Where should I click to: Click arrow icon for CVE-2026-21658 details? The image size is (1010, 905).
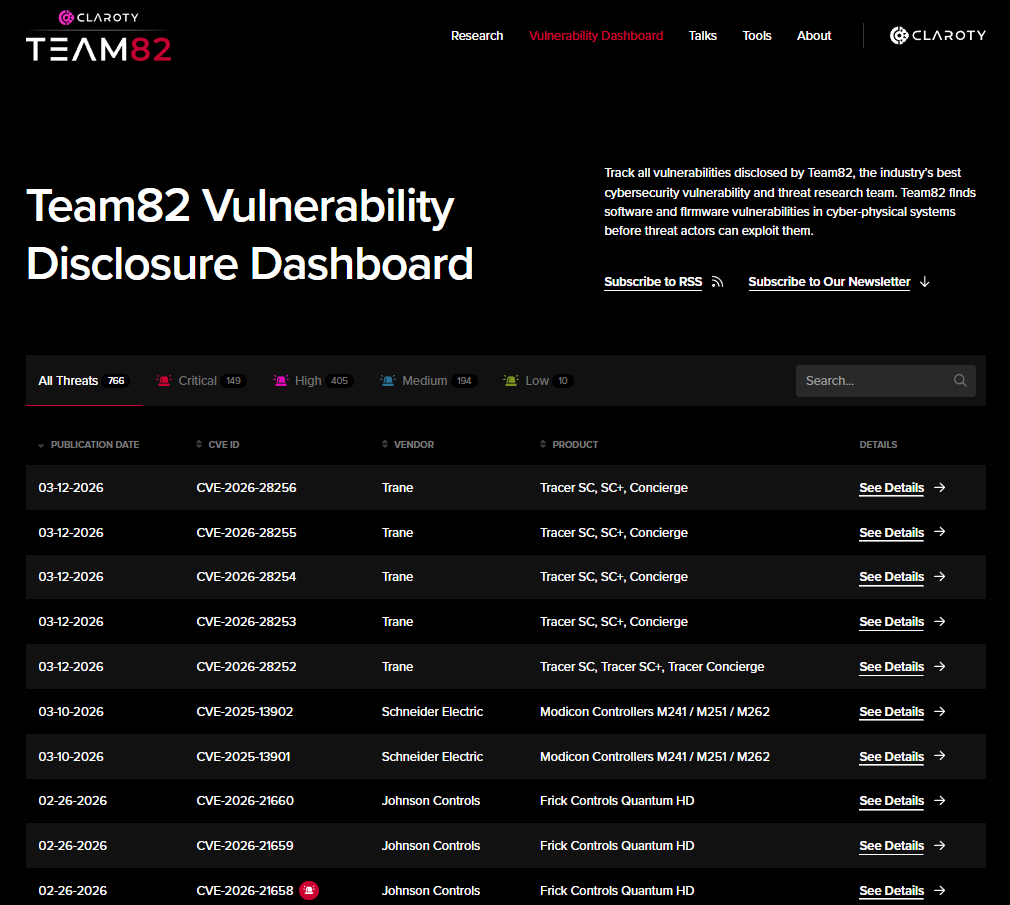click(x=940, y=891)
